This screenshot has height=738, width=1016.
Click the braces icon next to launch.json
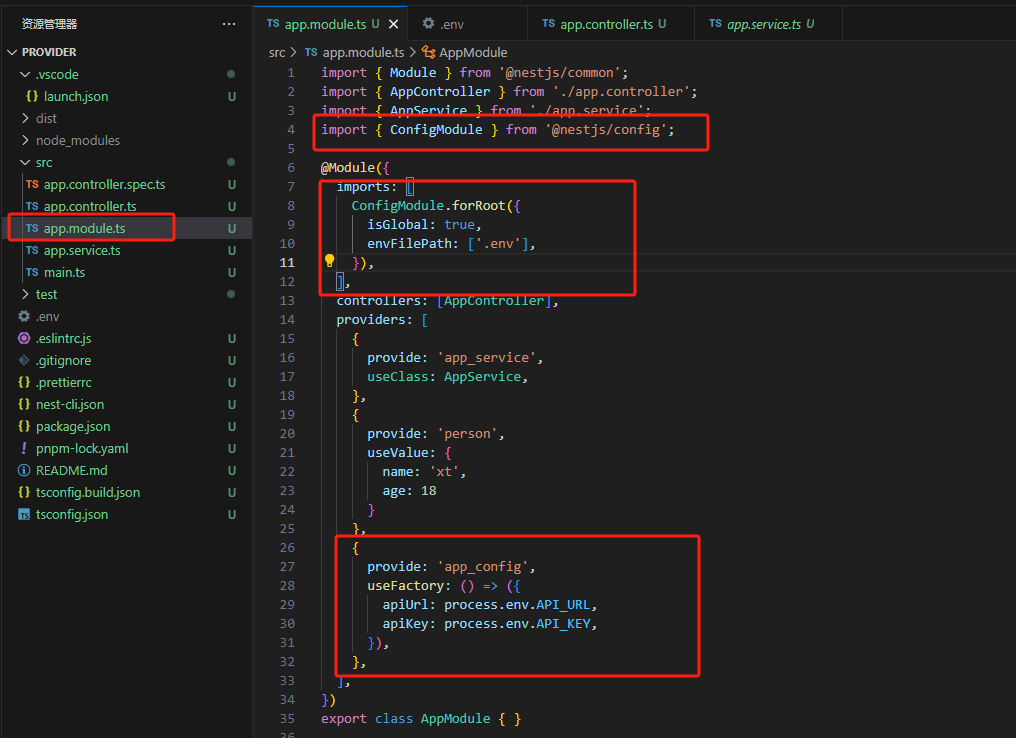pyautogui.click(x=33, y=96)
